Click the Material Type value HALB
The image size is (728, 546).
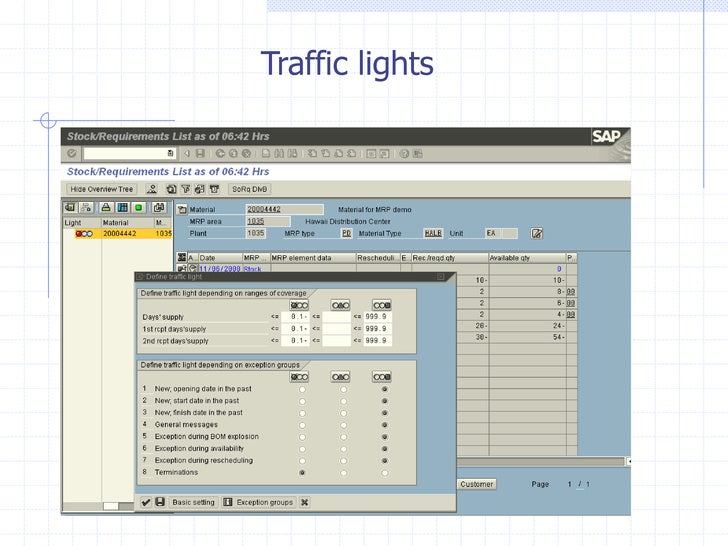433,234
